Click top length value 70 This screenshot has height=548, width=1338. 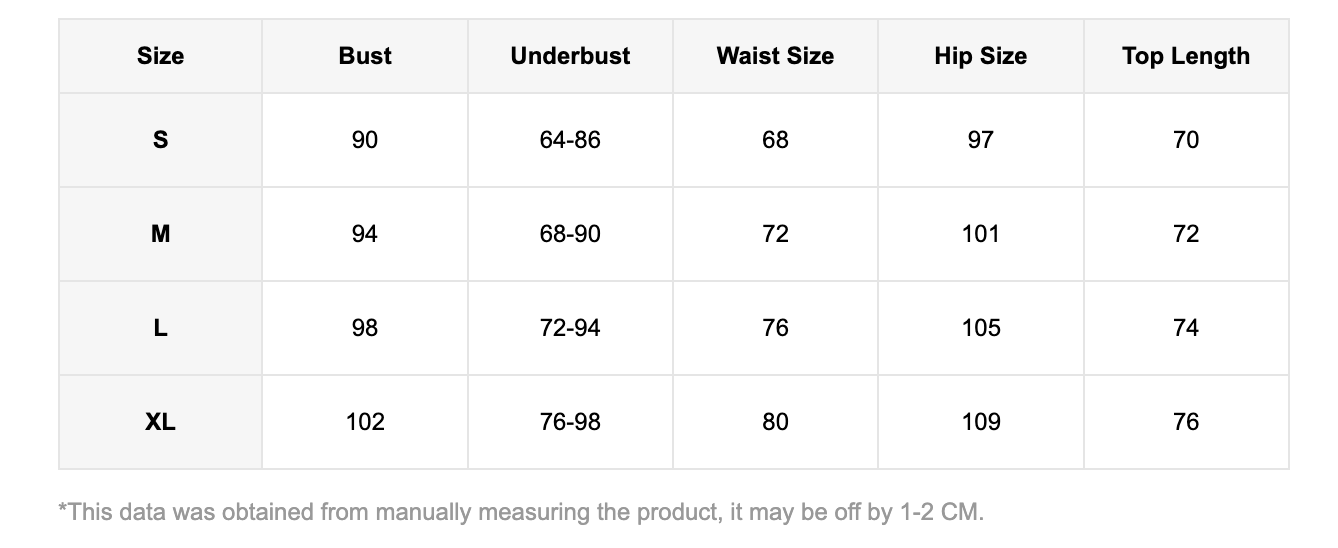1185,140
